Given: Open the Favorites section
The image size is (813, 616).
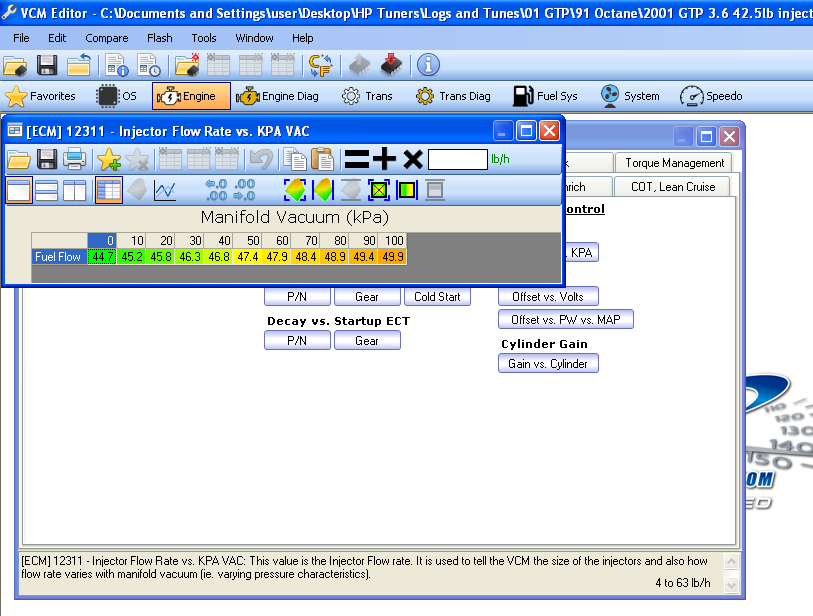Looking at the screenshot, I should 40,96.
